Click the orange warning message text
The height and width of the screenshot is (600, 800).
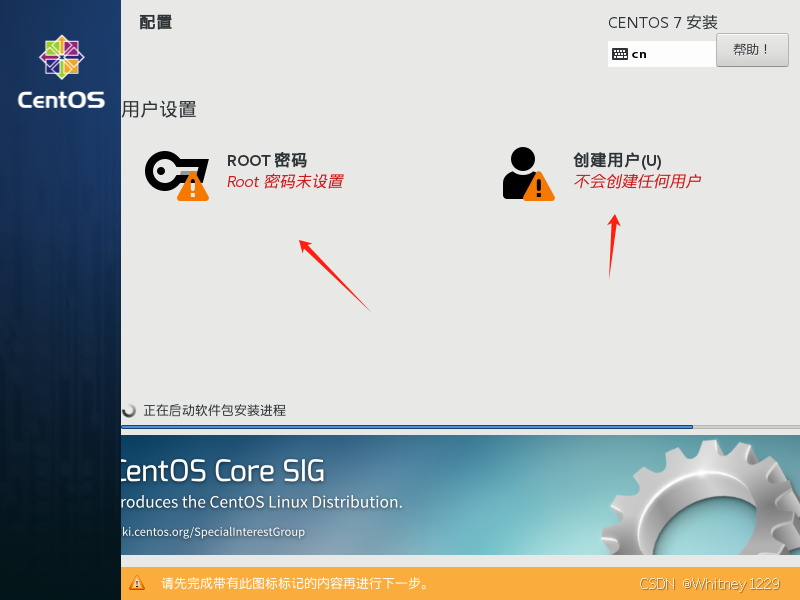point(295,583)
